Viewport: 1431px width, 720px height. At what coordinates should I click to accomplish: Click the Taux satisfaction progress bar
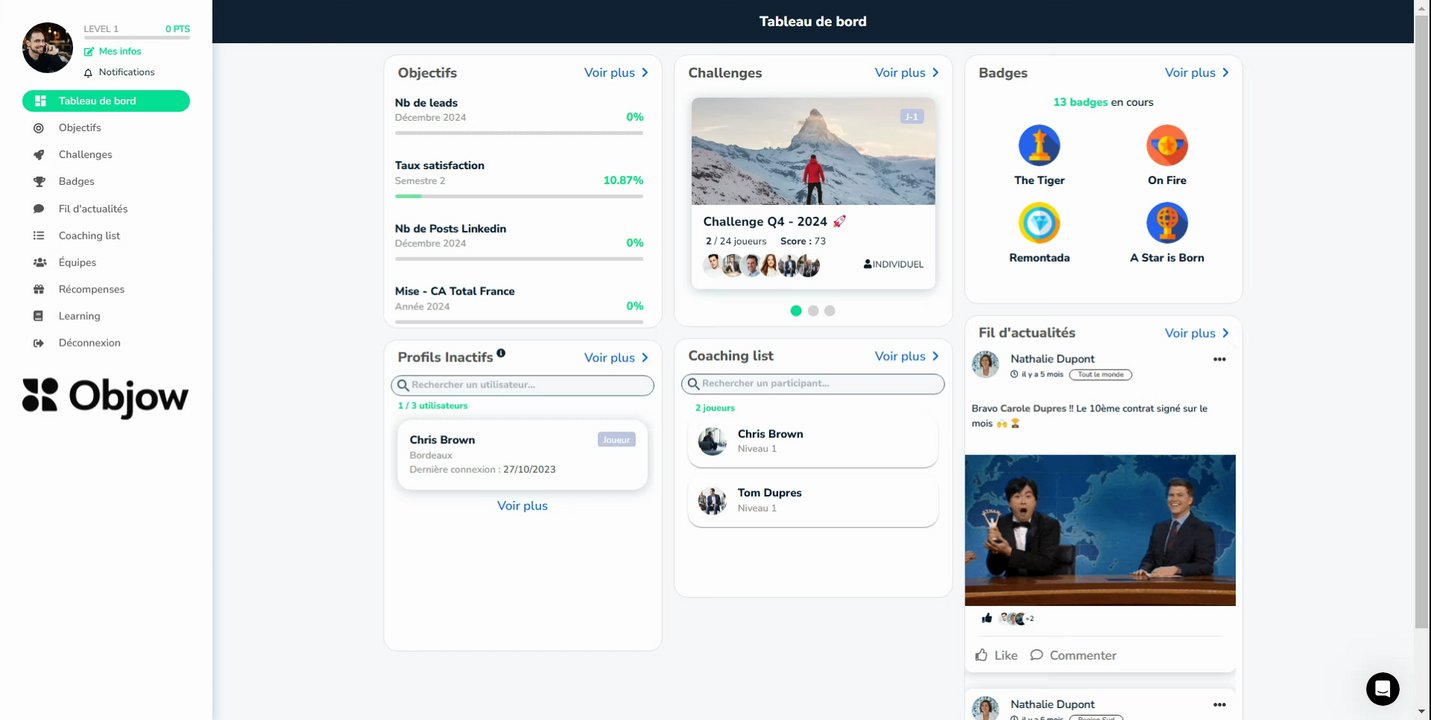click(519, 196)
